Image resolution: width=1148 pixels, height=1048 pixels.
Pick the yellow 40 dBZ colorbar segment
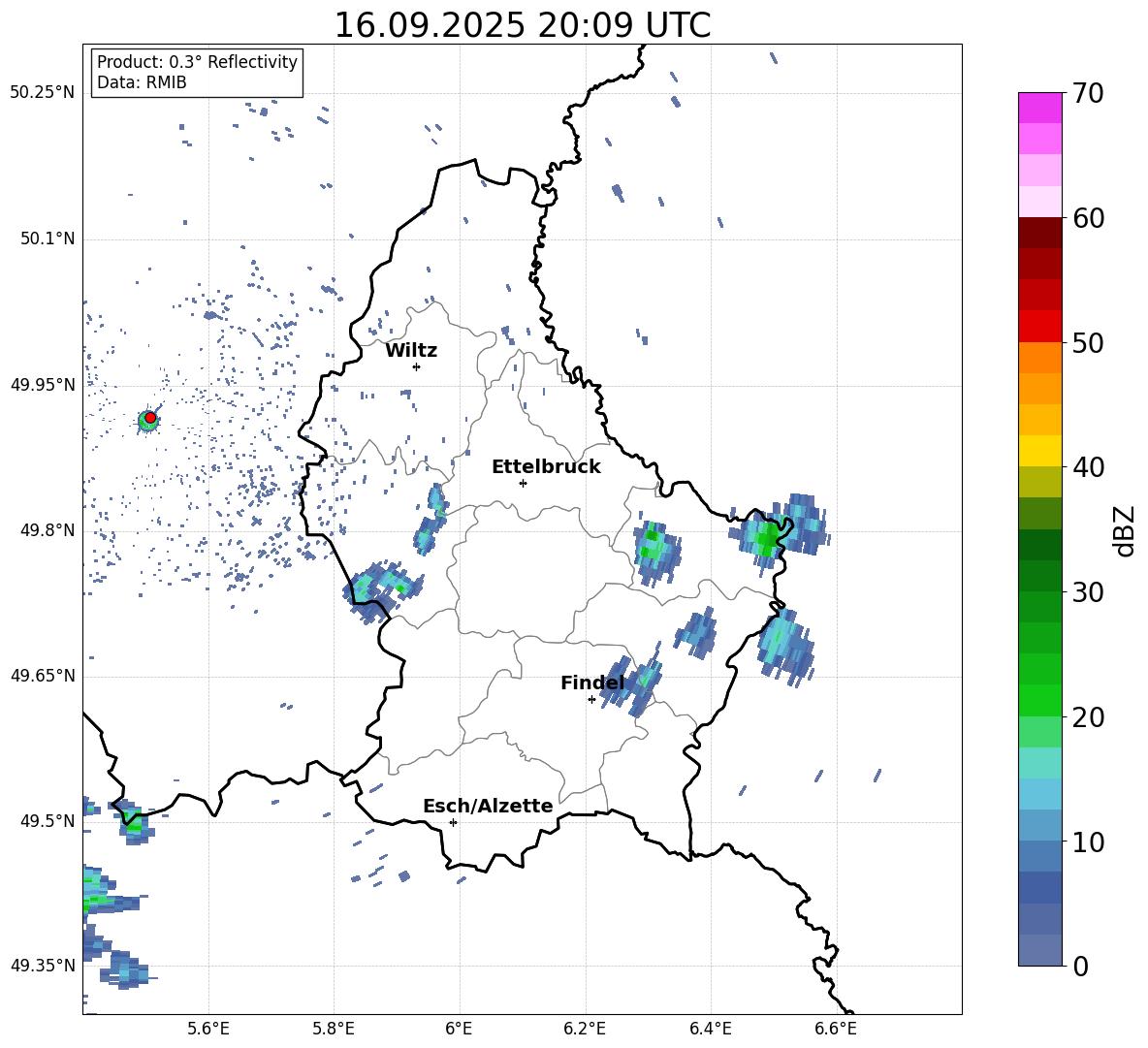1040,451
